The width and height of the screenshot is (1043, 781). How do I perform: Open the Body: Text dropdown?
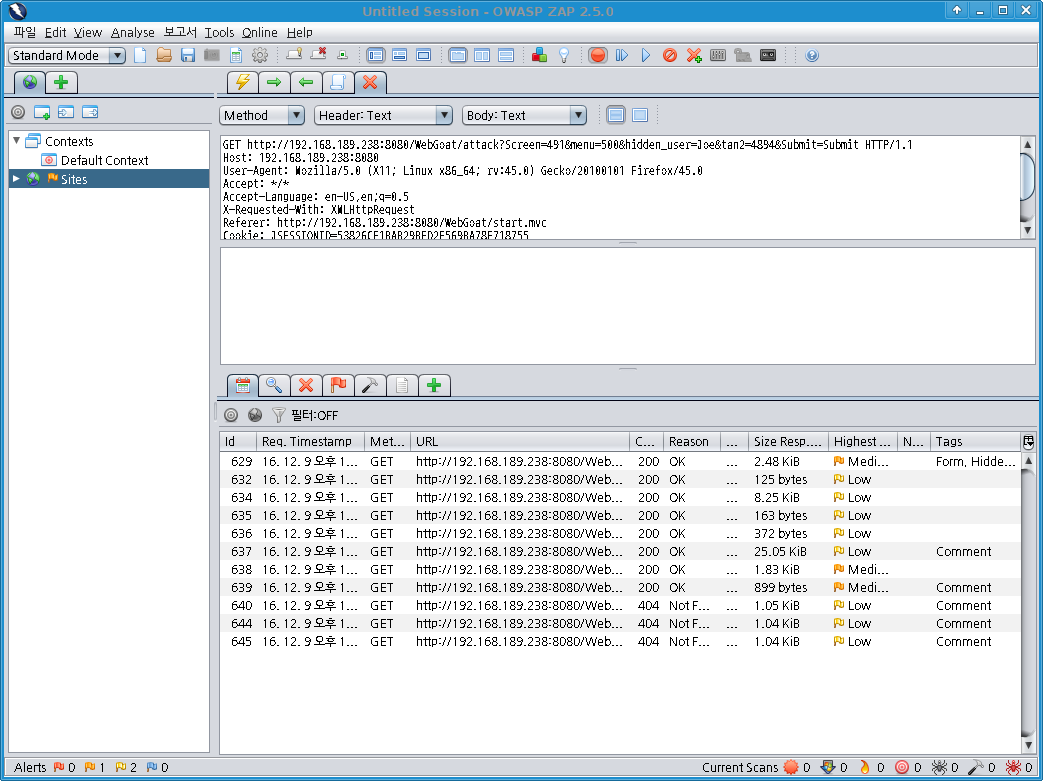[523, 115]
